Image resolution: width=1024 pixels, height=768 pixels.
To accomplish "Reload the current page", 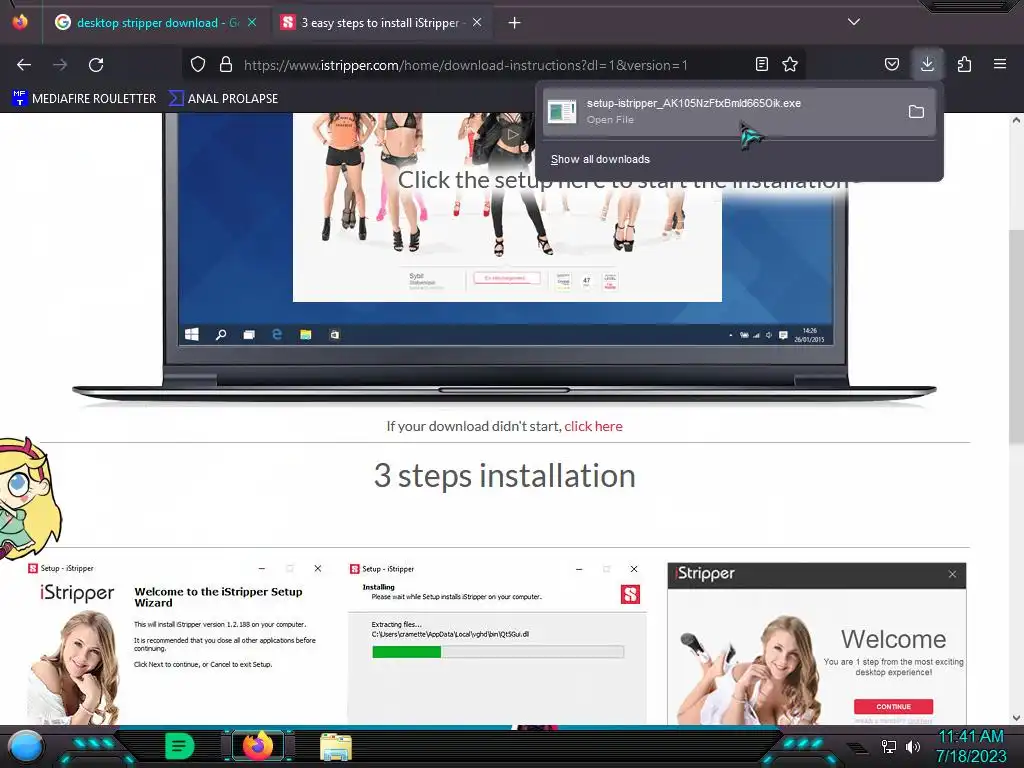I will [x=96, y=65].
